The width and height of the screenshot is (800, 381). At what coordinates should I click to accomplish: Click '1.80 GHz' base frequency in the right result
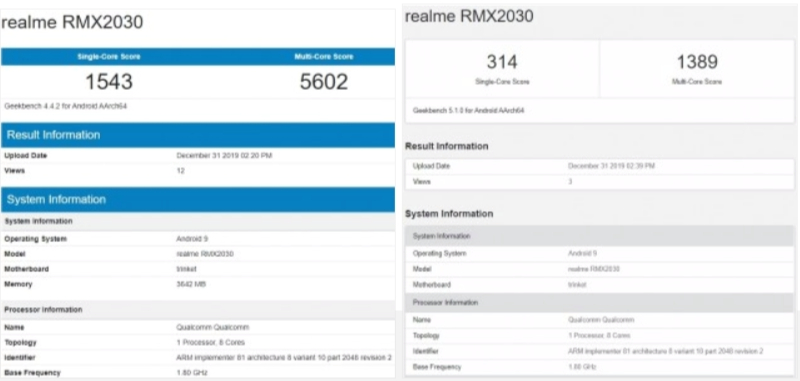point(582,367)
